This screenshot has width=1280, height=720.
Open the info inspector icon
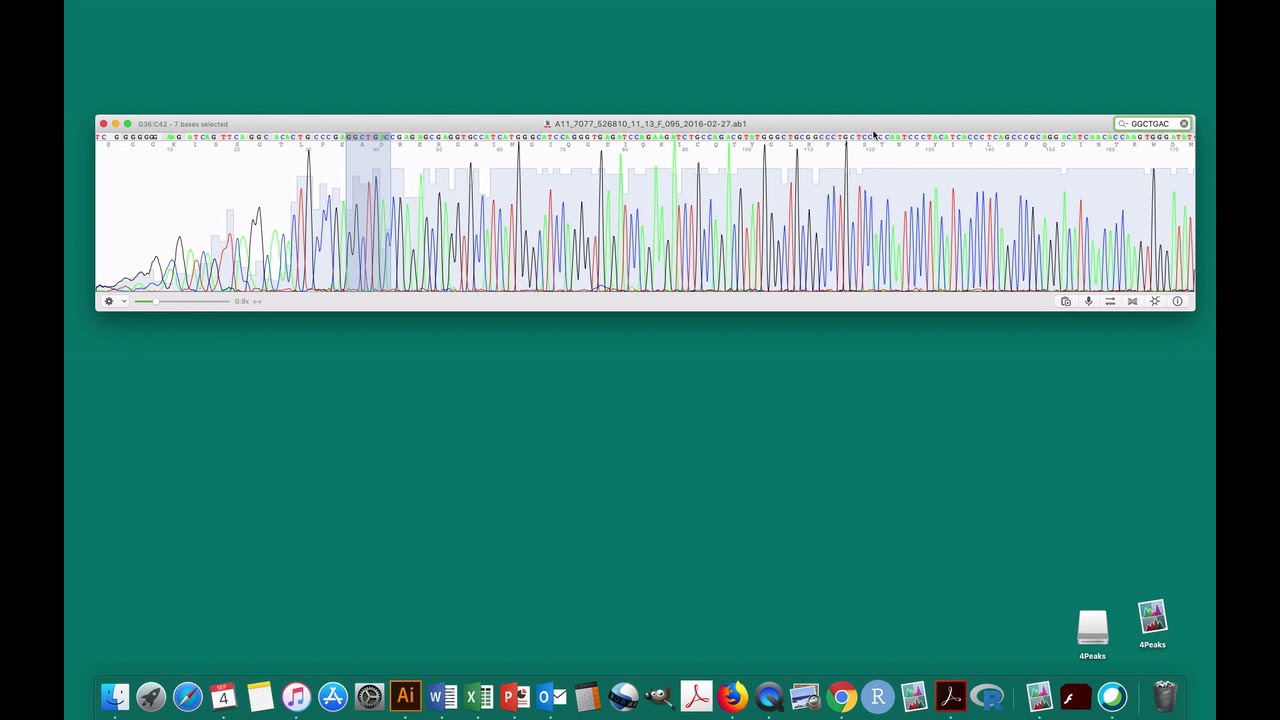click(x=1177, y=301)
